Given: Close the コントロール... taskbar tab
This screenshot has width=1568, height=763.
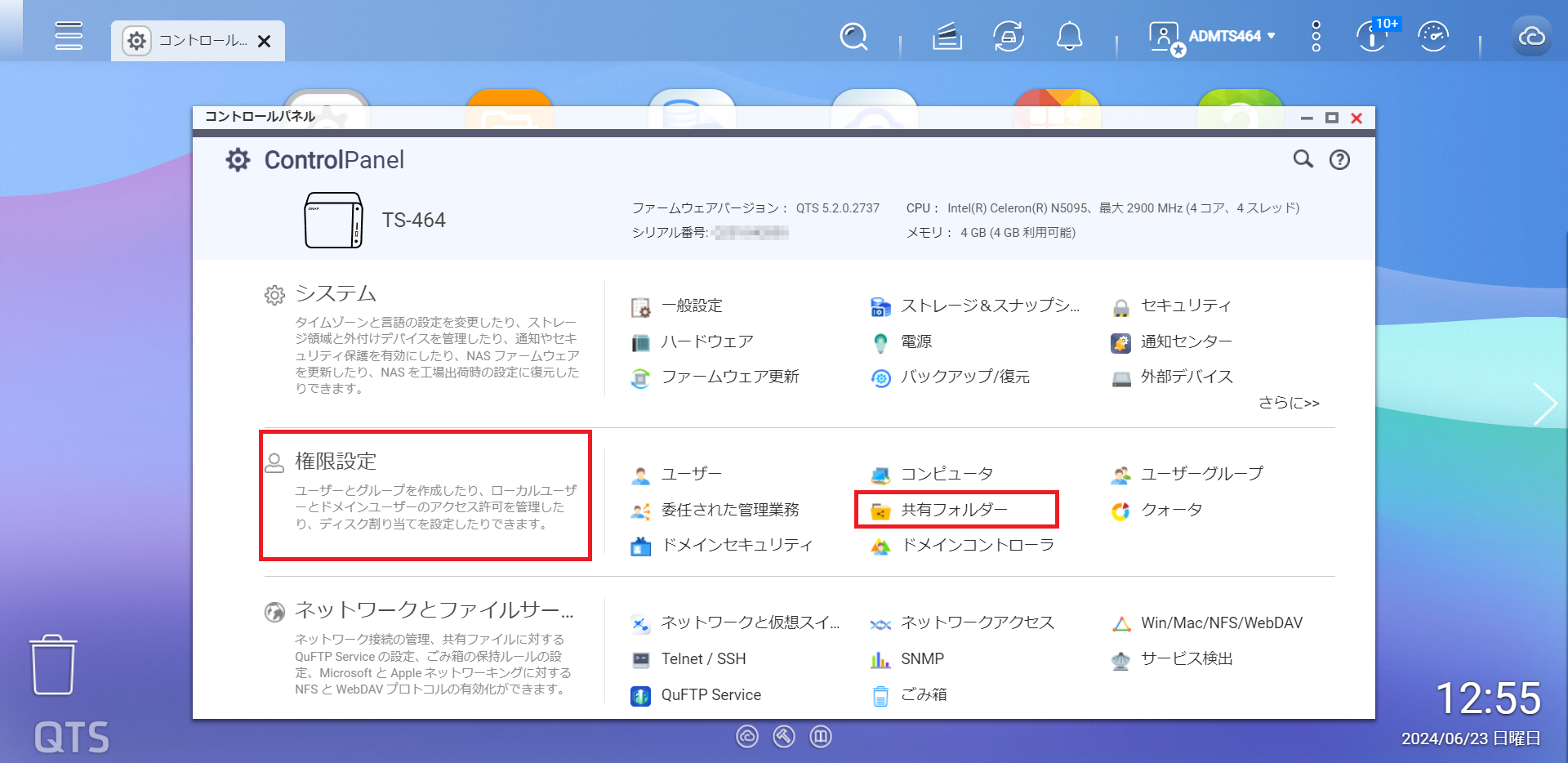Looking at the screenshot, I should pos(265,41).
